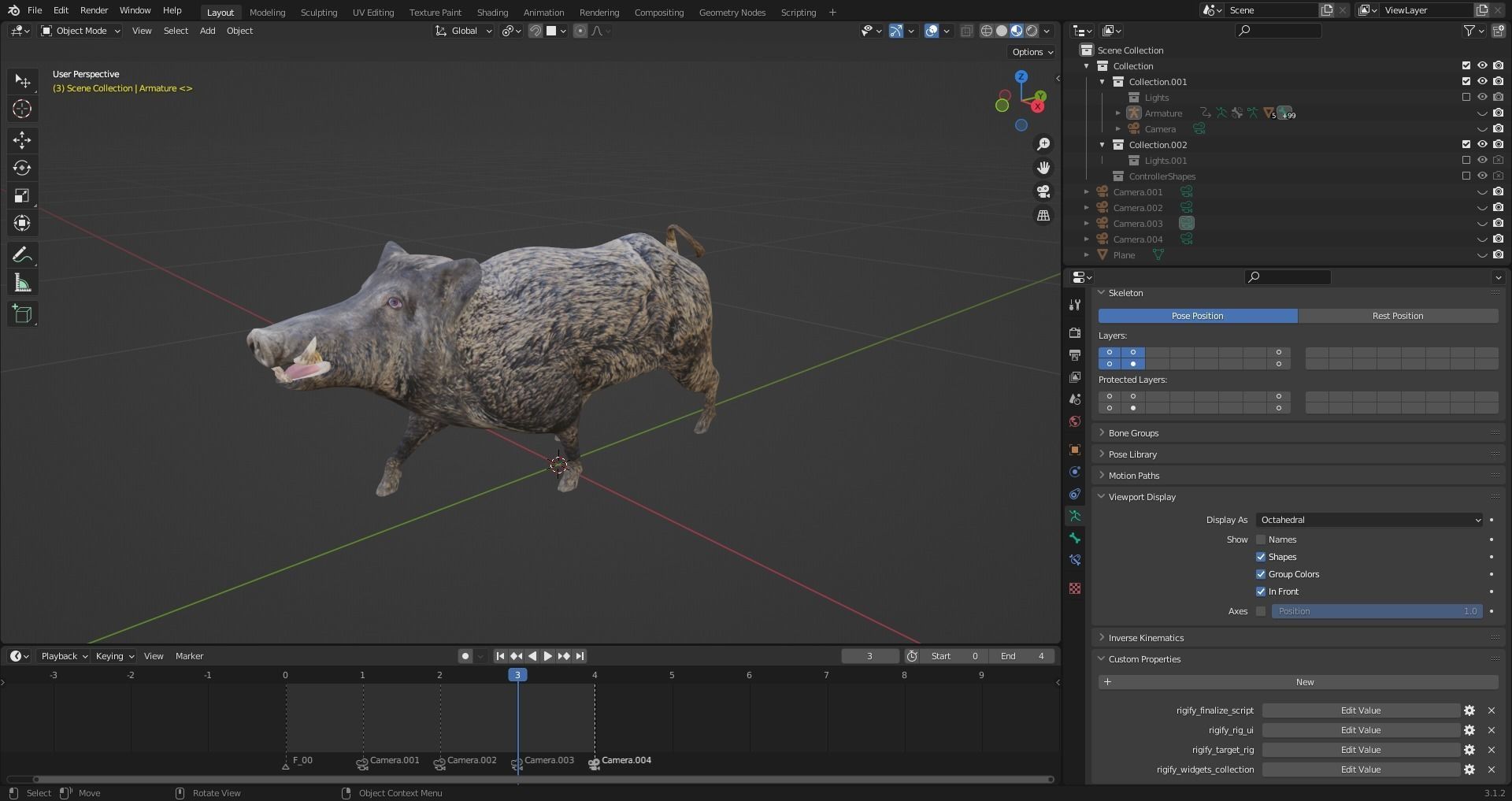1512x801 pixels.
Task: Open the Scene properties tab
Action: [x=1075, y=399]
